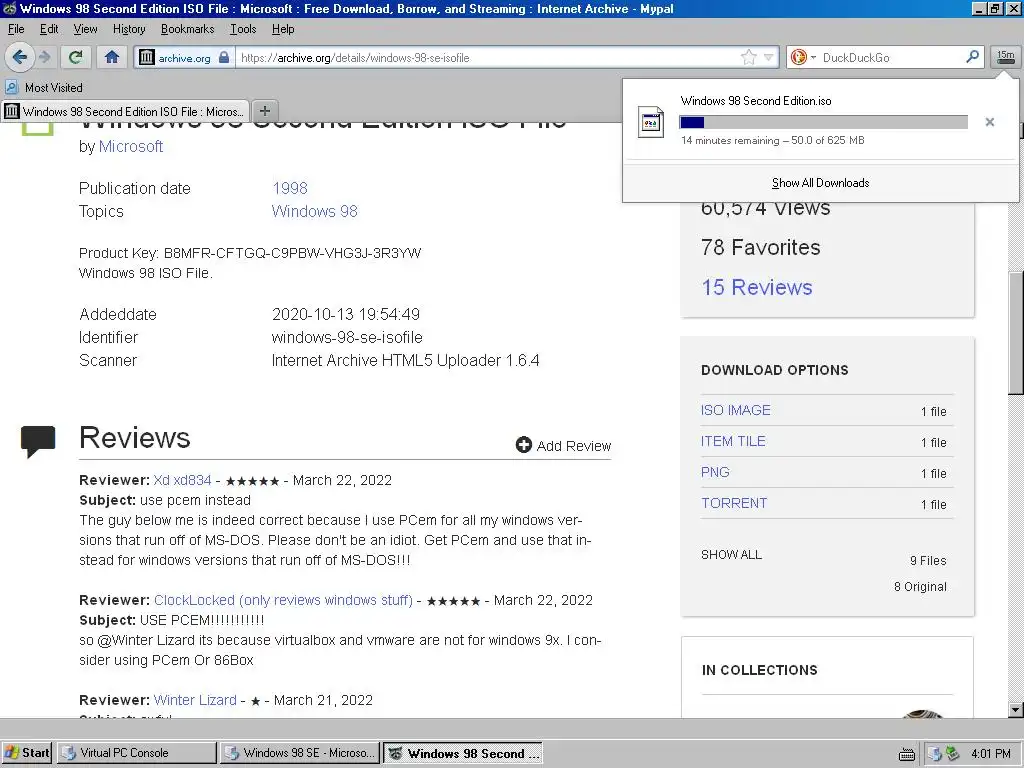This screenshot has width=1024, height=768.
Task: Click the download progress bar
Action: pyautogui.click(x=823, y=122)
